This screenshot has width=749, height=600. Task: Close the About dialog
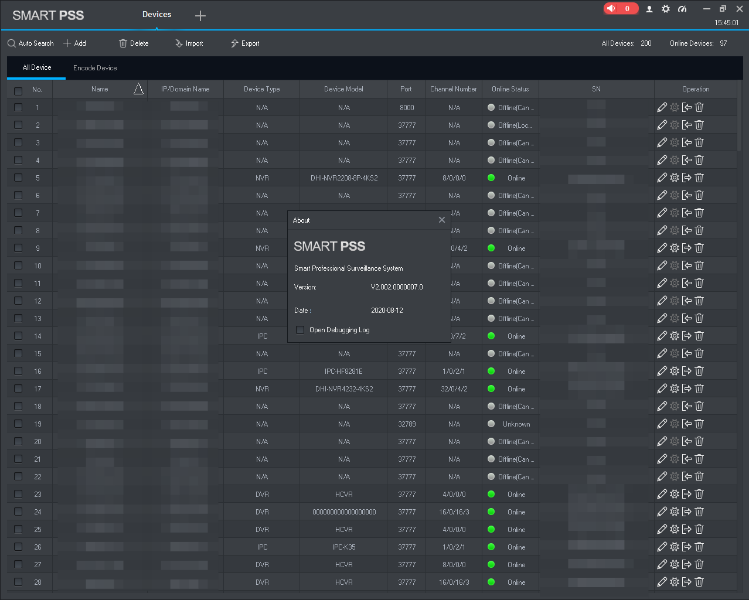click(x=442, y=220)
